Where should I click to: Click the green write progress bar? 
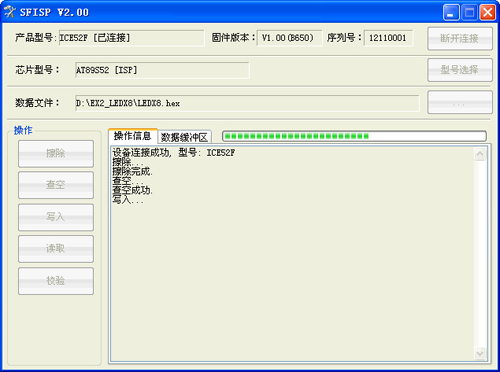(354, 136)
